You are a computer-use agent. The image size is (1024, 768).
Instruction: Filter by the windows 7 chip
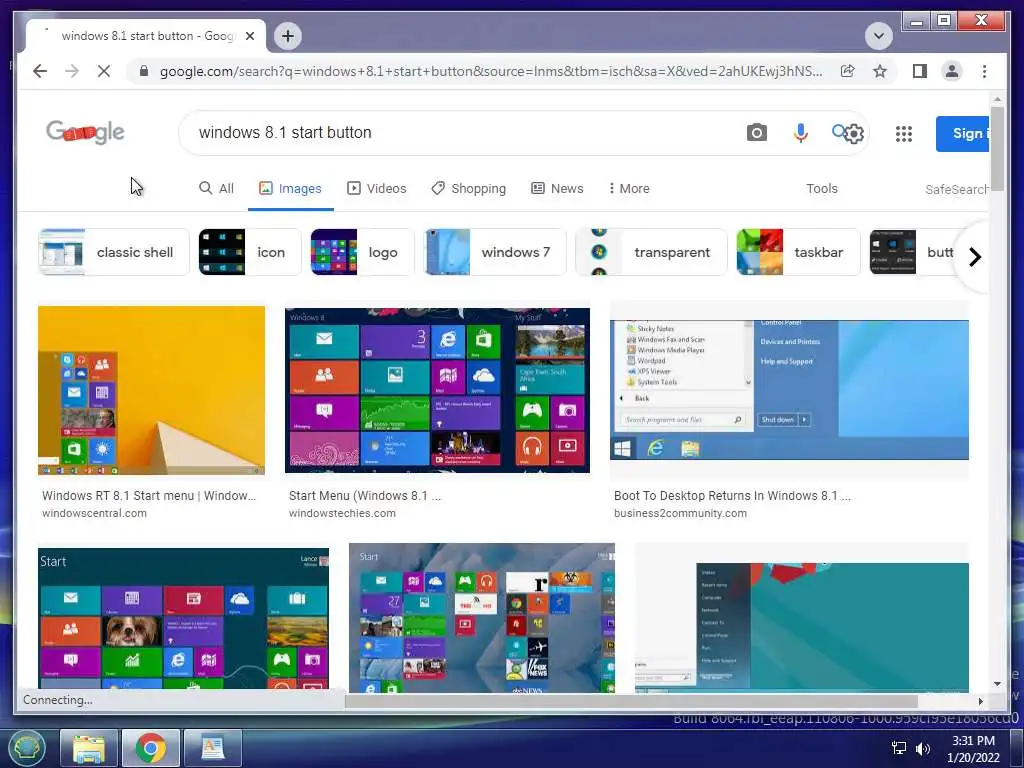coord(495,252)
